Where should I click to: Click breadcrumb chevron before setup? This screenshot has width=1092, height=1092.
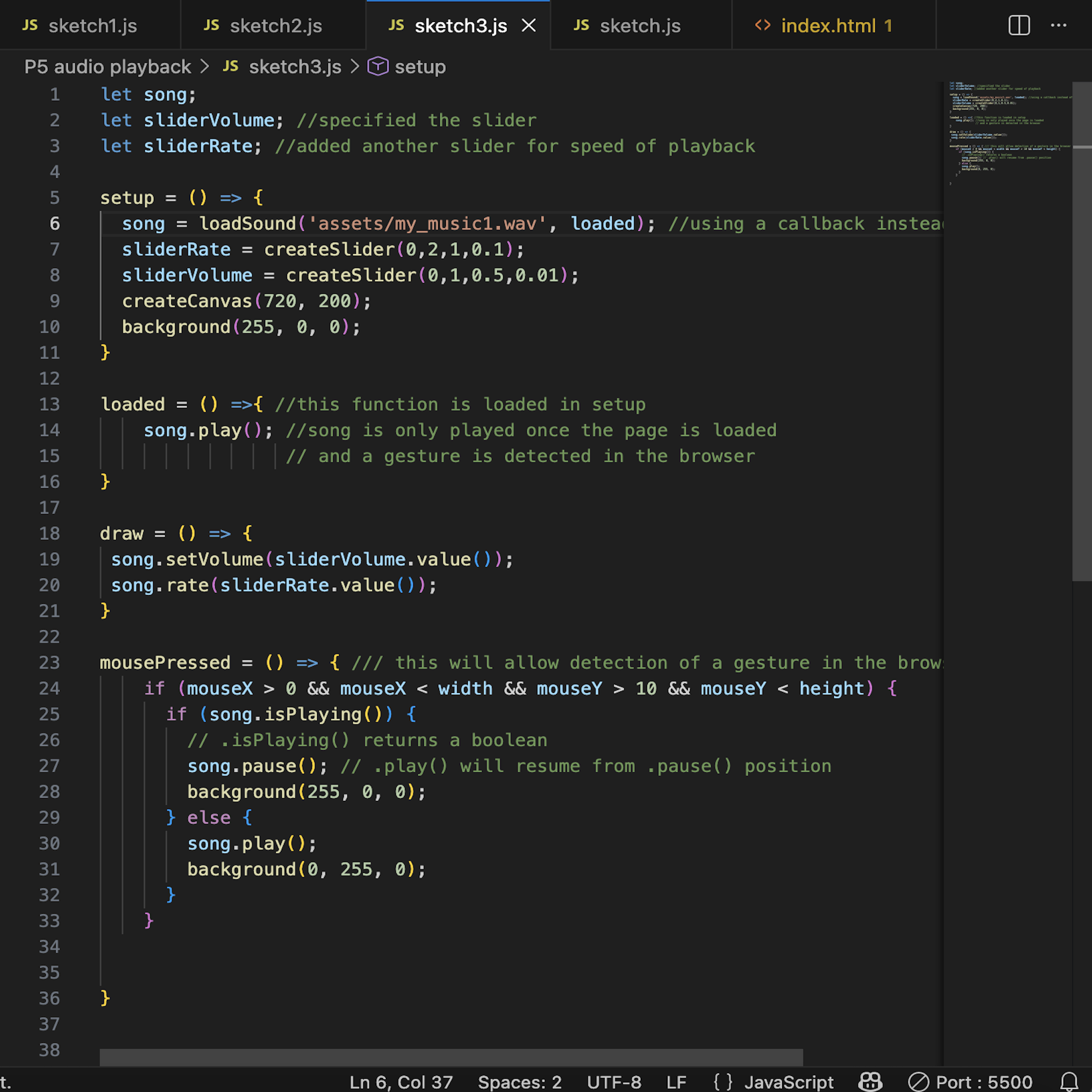(x=355, y=67)
